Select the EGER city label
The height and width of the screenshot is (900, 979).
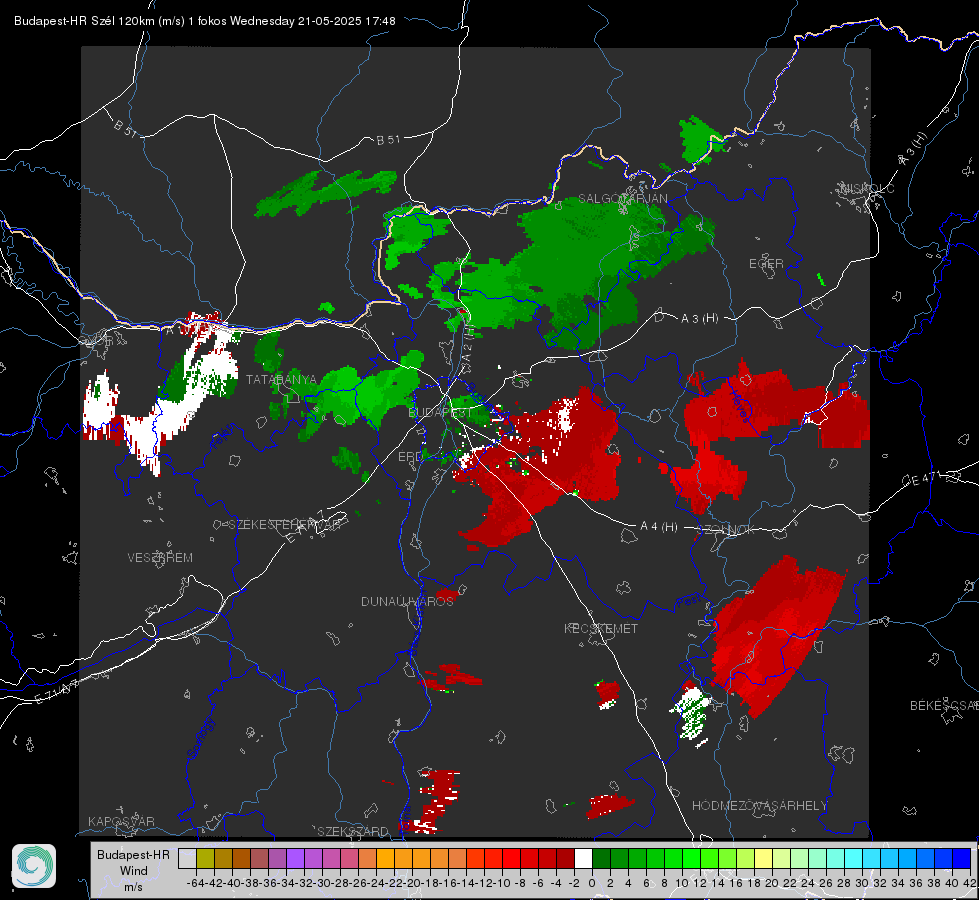[x=766, y=264]
